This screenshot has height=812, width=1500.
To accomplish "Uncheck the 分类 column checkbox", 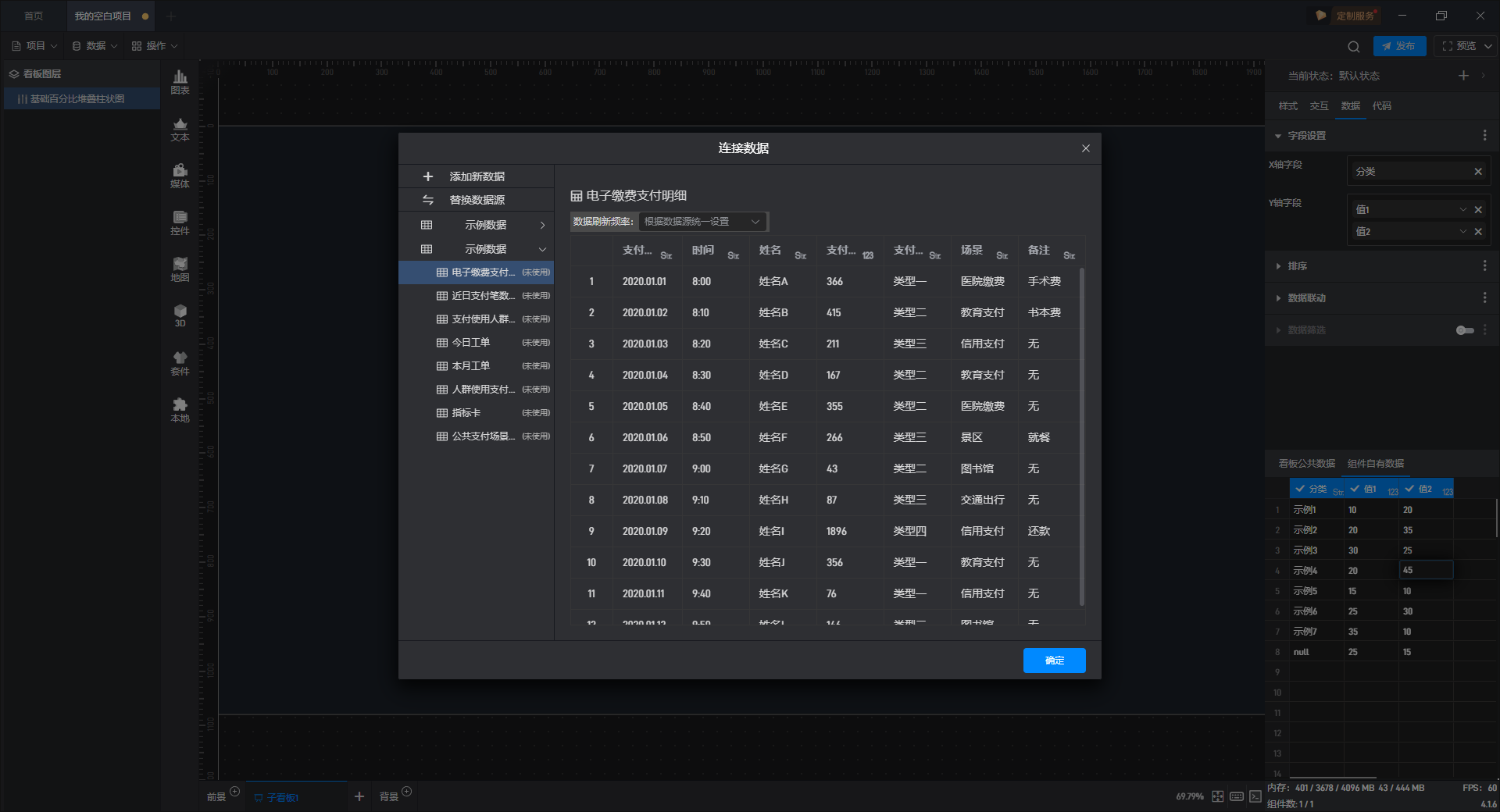I will click(1300, 489).
